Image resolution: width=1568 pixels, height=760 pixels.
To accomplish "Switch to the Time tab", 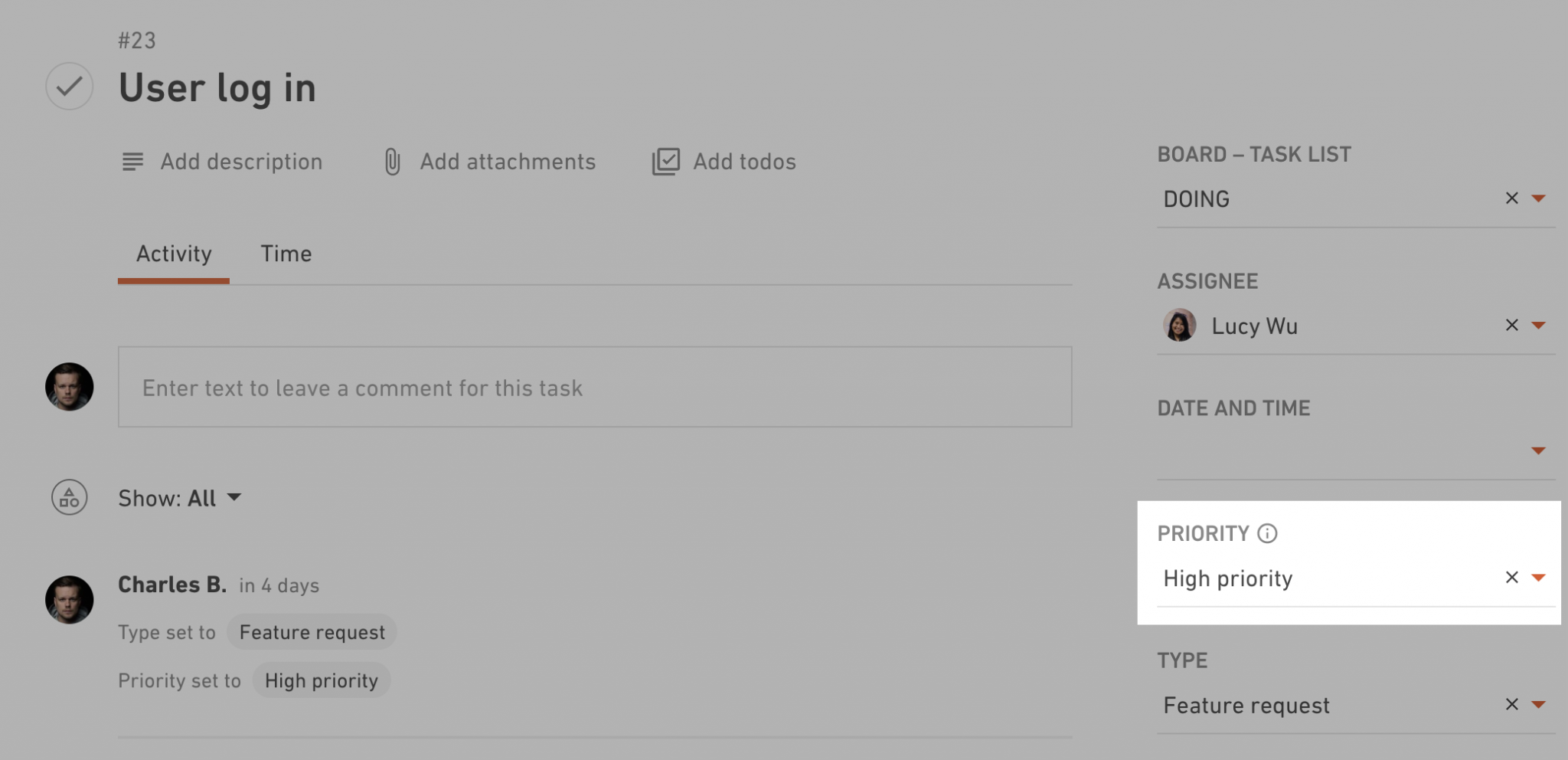I will (x=286, y=254).
